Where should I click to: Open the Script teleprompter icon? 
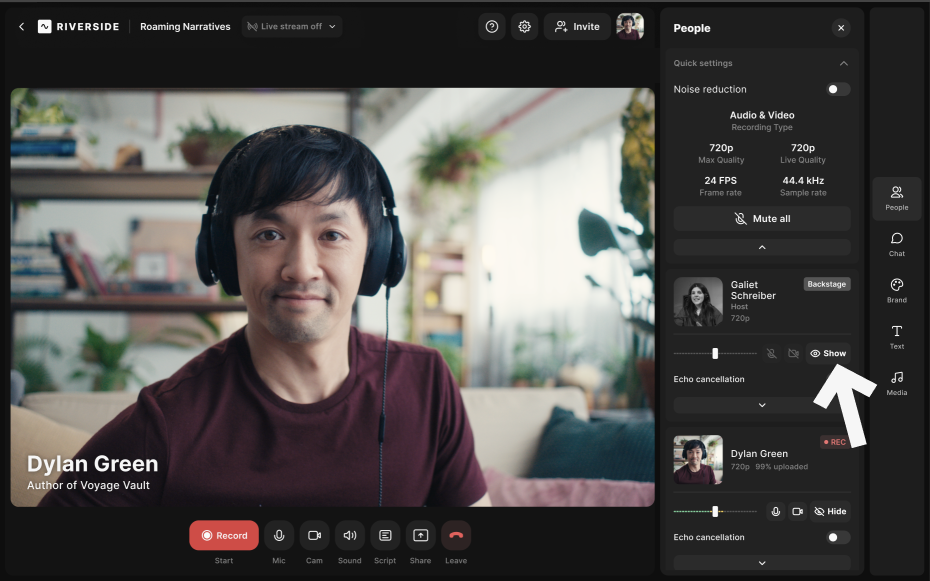point(385,535)
